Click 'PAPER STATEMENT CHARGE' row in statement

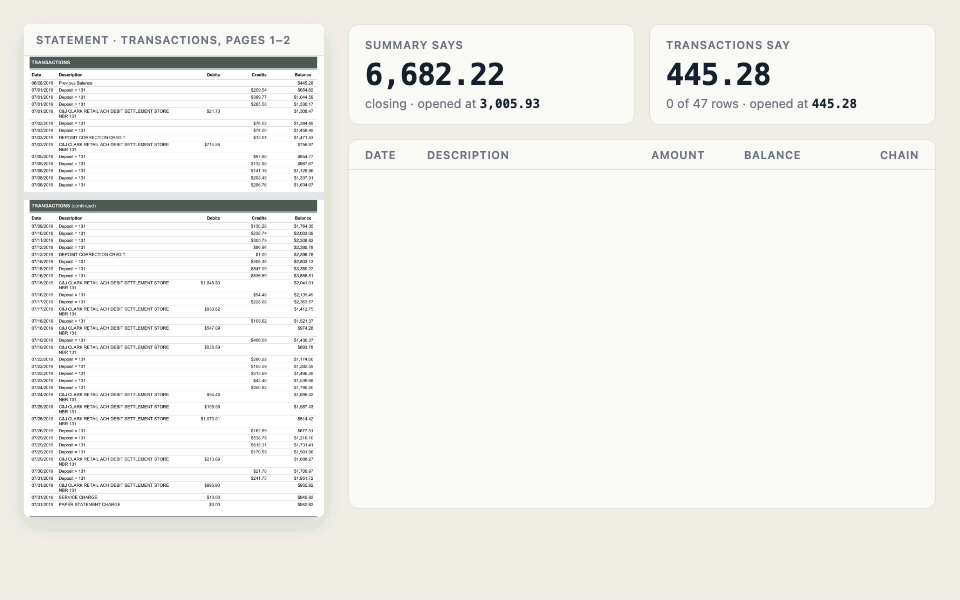[x=173, y=504]
